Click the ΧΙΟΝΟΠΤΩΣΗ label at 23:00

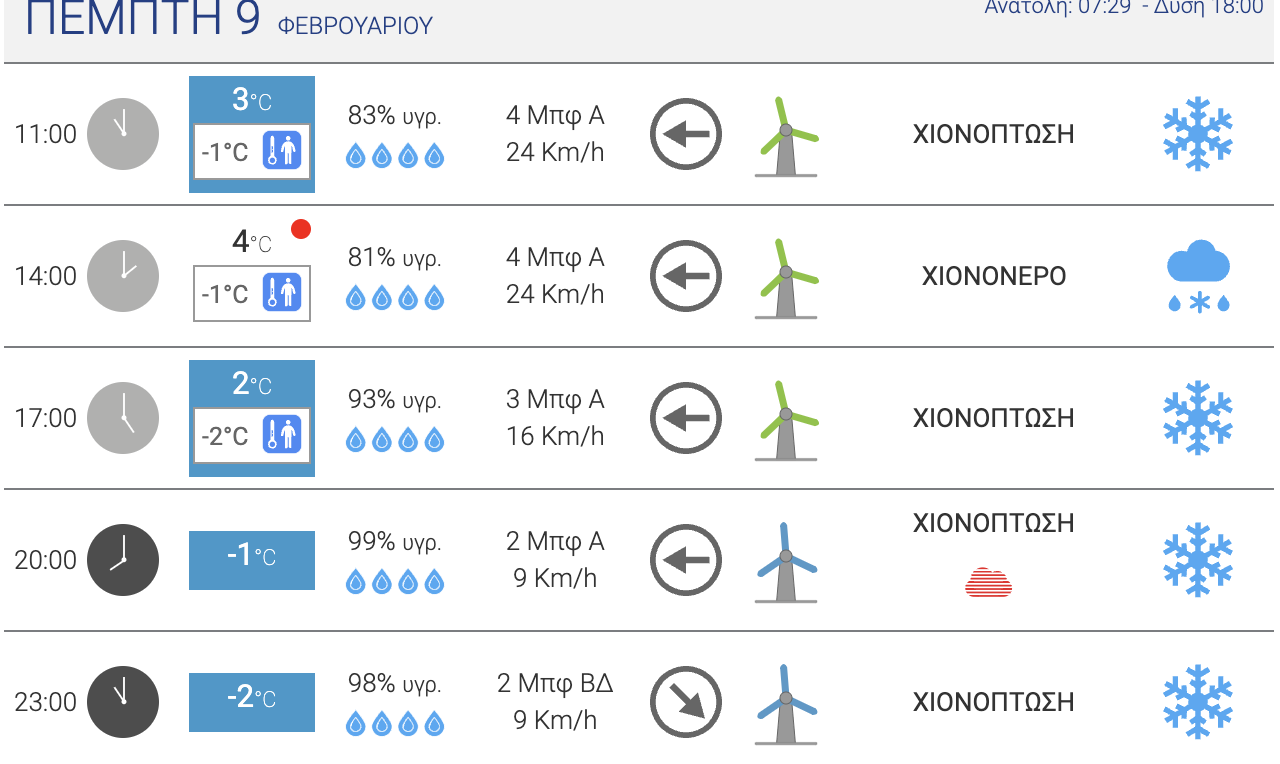pos(994,702)
